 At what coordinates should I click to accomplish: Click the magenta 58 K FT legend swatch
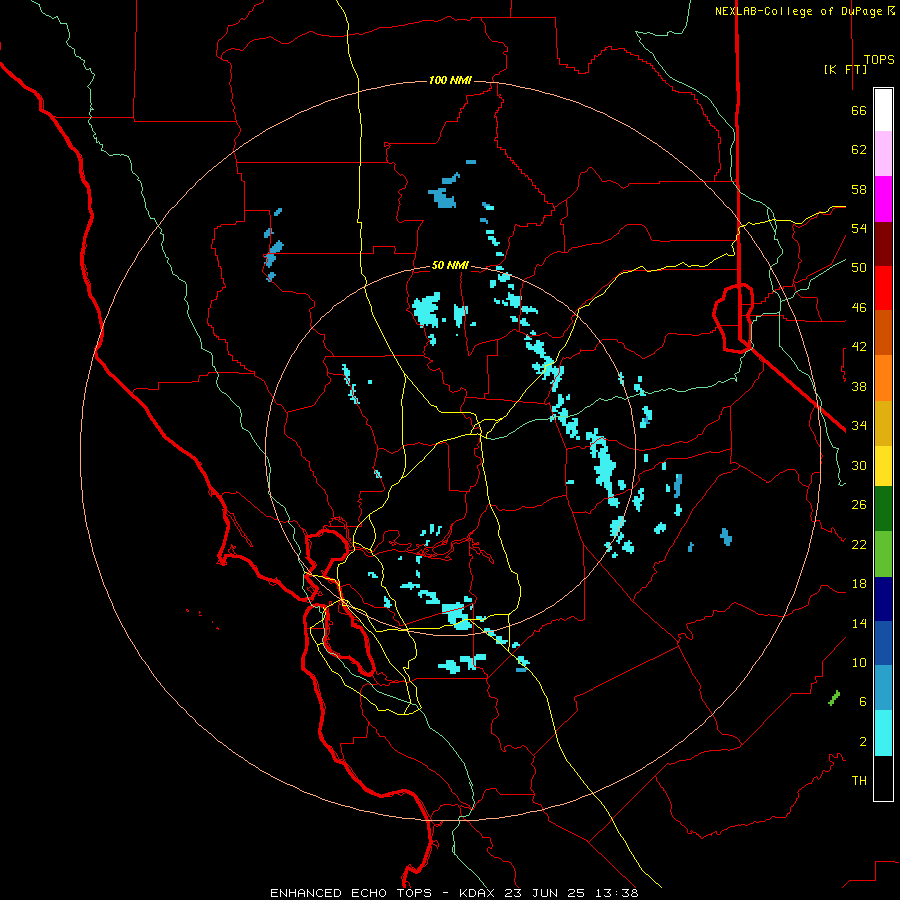tap(883, 199)
